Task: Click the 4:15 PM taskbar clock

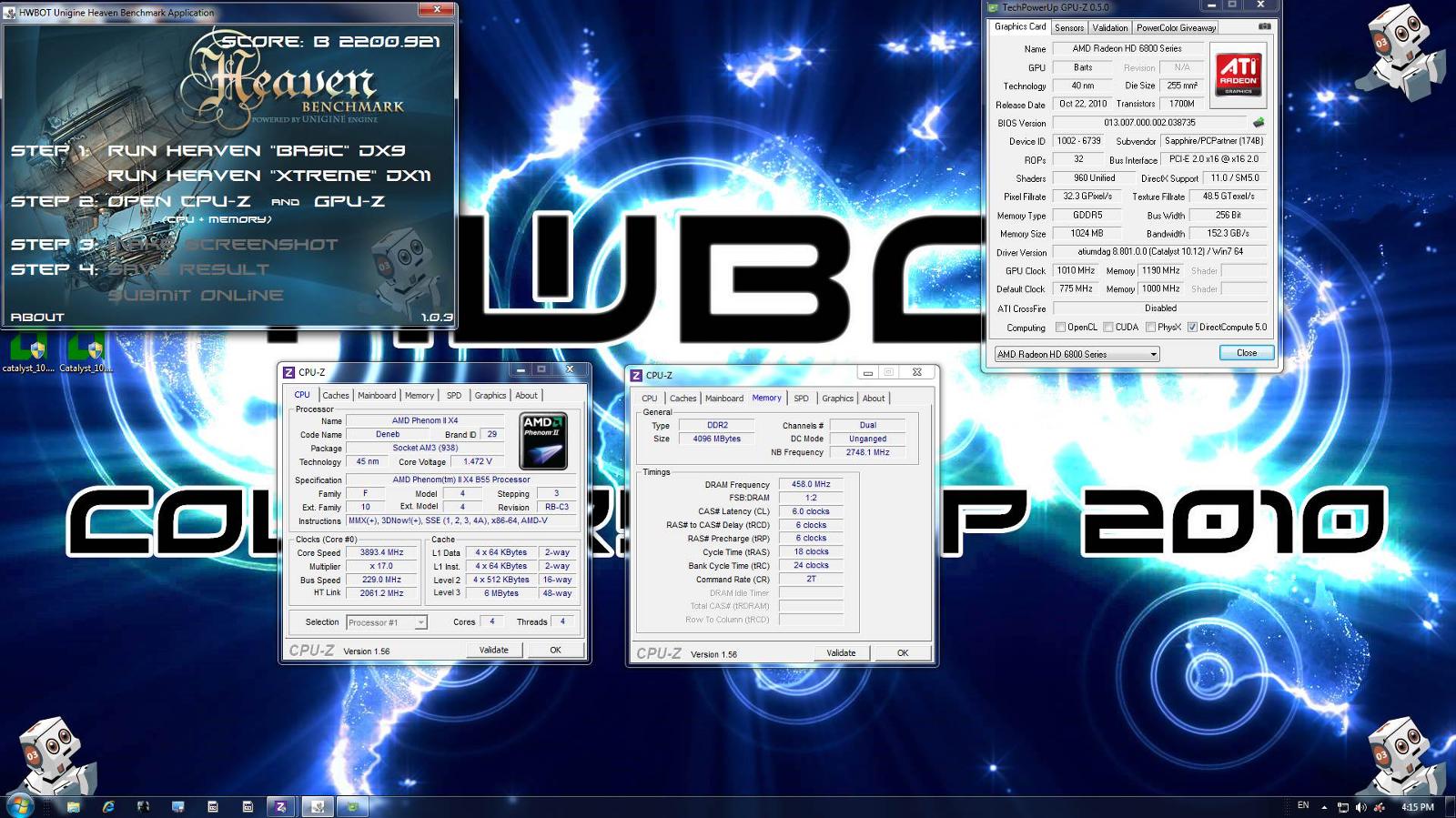Action: click(x=1418, y=807)
